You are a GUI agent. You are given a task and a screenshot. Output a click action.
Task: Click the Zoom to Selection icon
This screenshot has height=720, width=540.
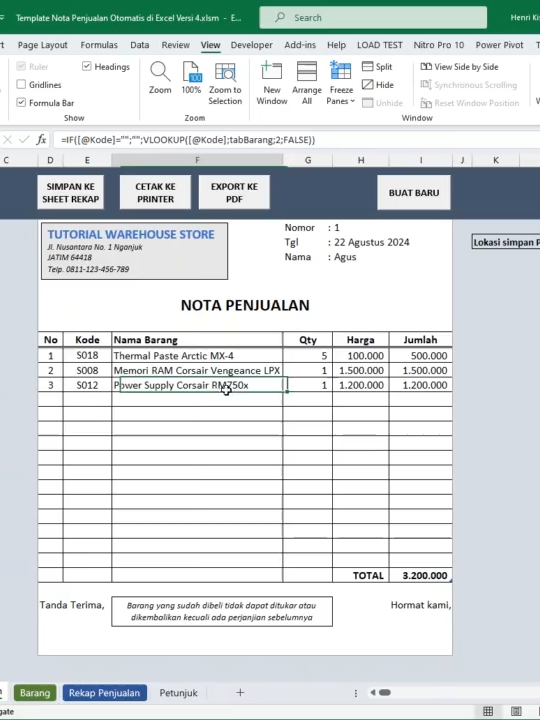225,72
